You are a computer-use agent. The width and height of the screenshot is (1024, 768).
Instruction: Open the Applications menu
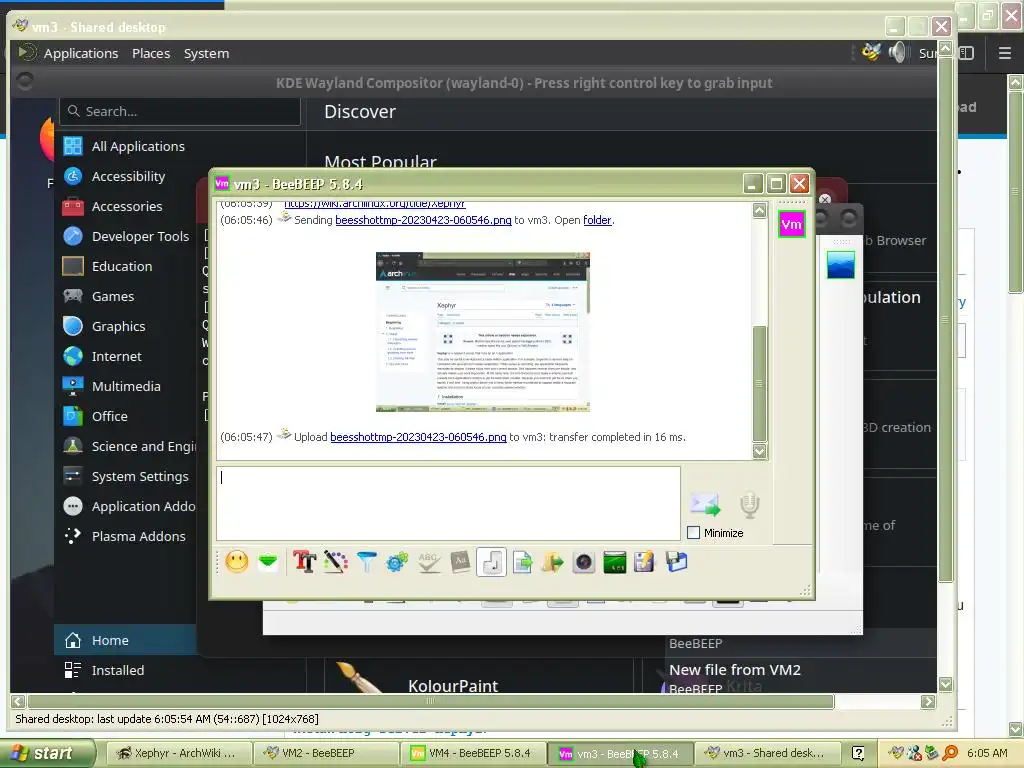click(81, 53)
